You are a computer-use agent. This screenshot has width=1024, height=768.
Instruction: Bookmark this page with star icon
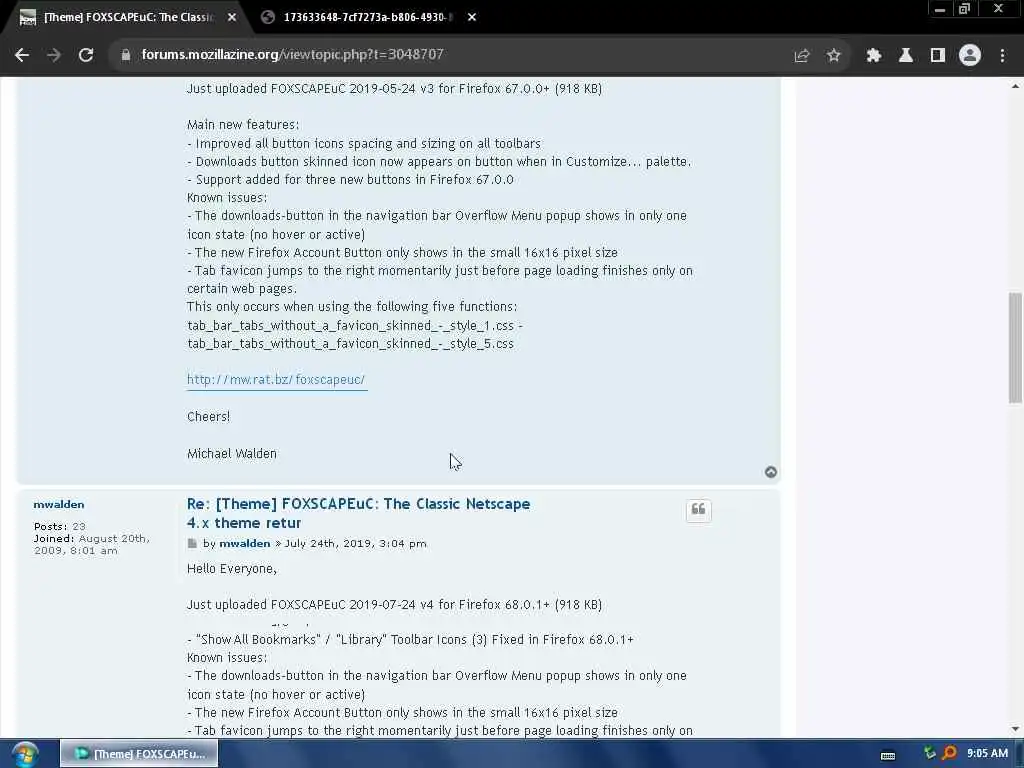coord(833,56)
